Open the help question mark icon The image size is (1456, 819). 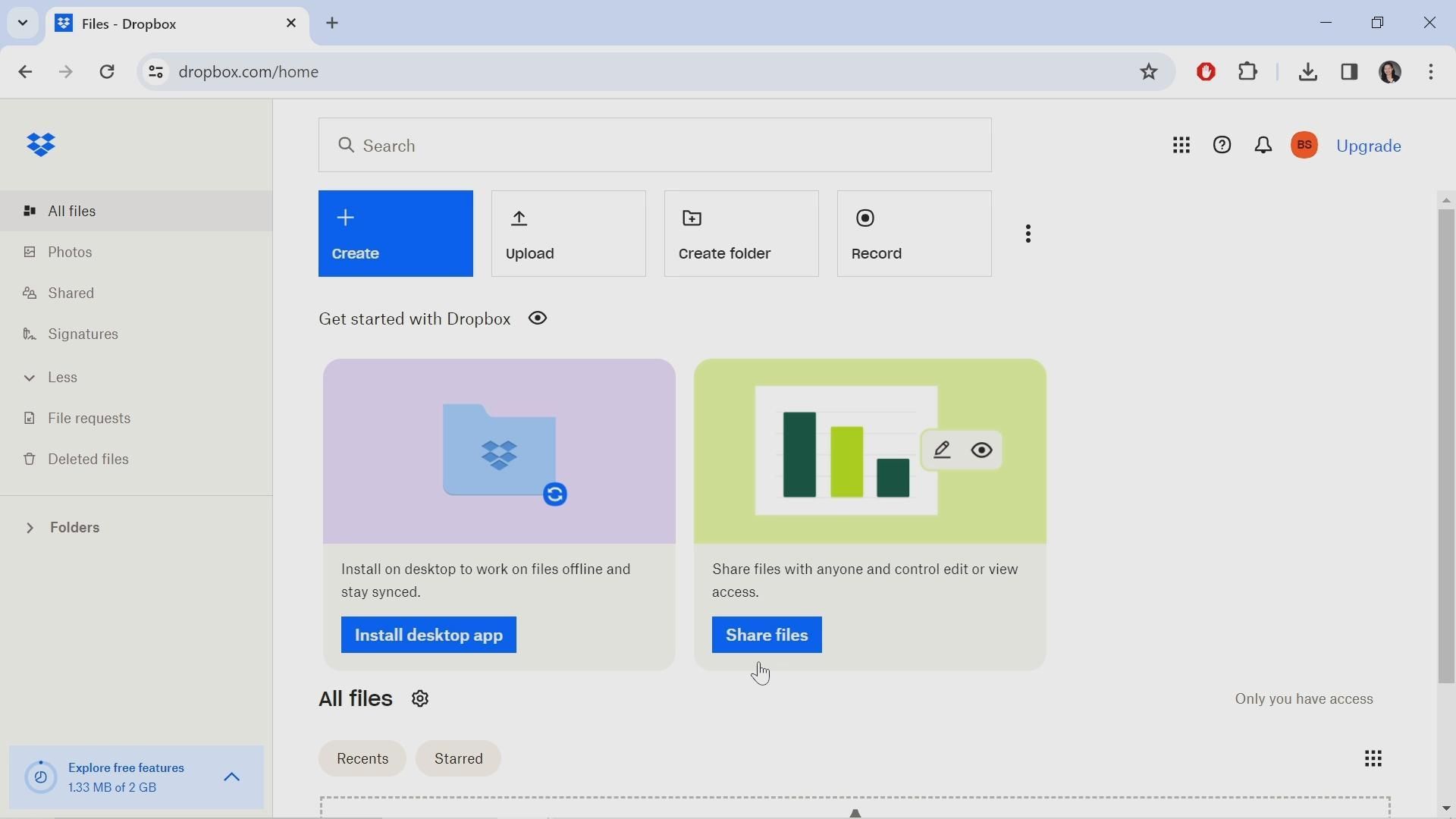1222,146
